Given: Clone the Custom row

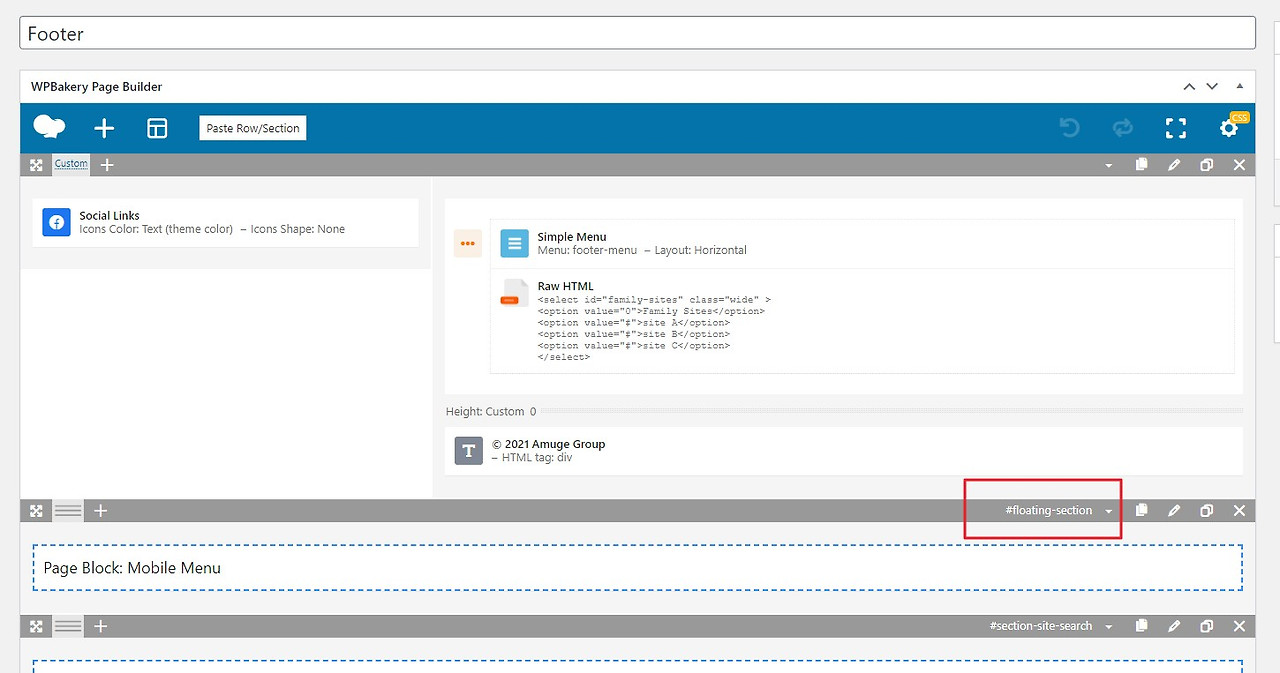Looking at the screenshot, I should click(1207, 165).
